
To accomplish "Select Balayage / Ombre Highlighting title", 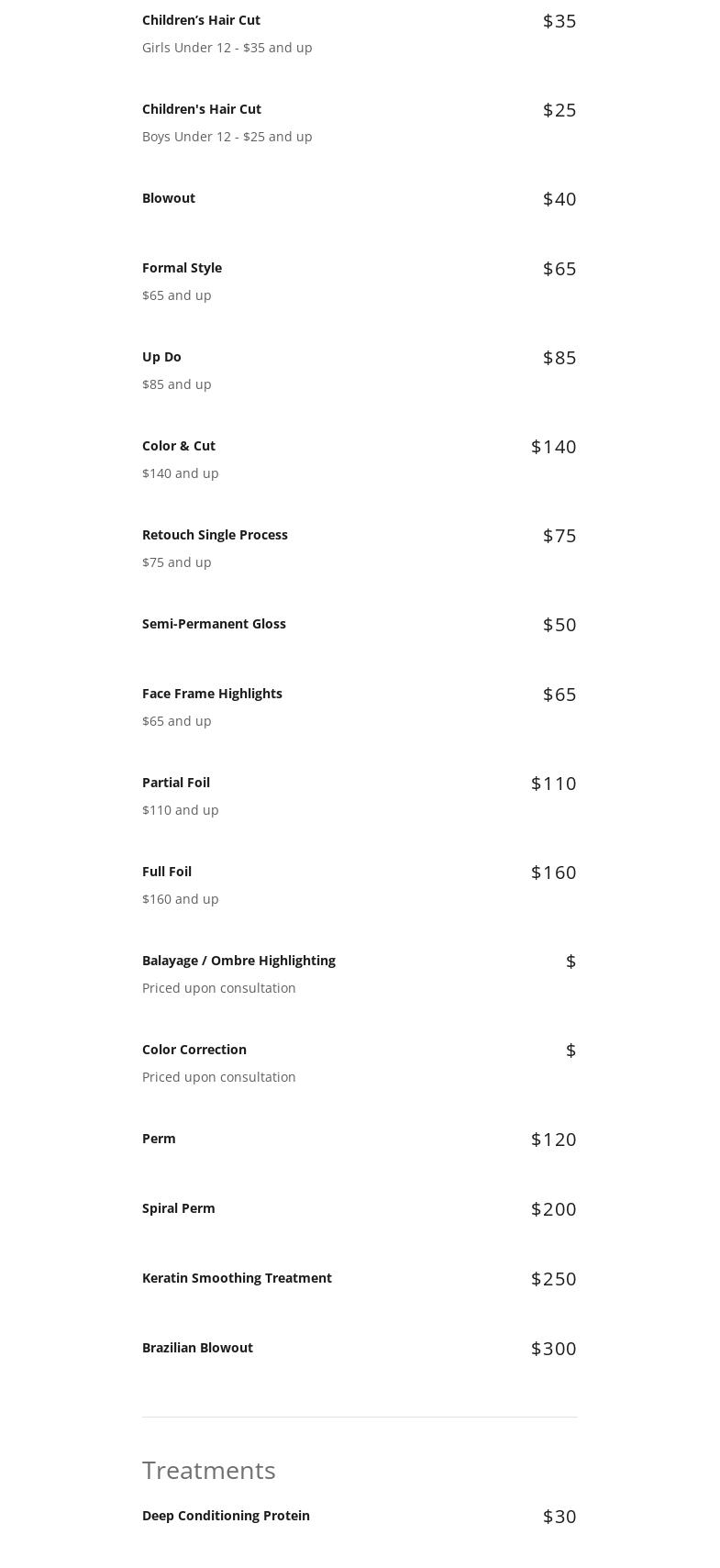I will (238, 961).
